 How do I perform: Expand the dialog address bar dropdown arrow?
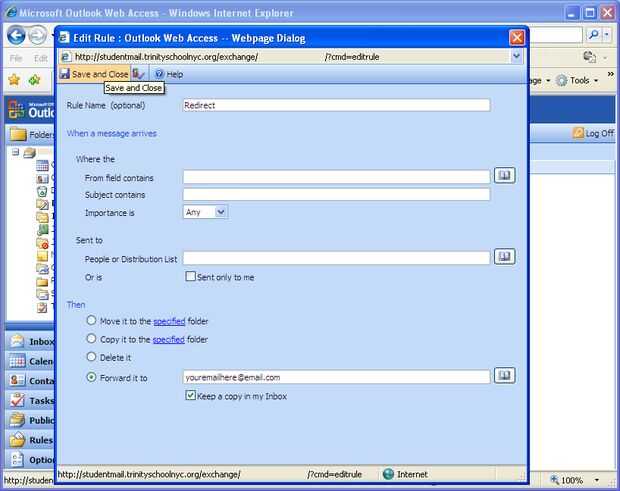coord(516,57)
